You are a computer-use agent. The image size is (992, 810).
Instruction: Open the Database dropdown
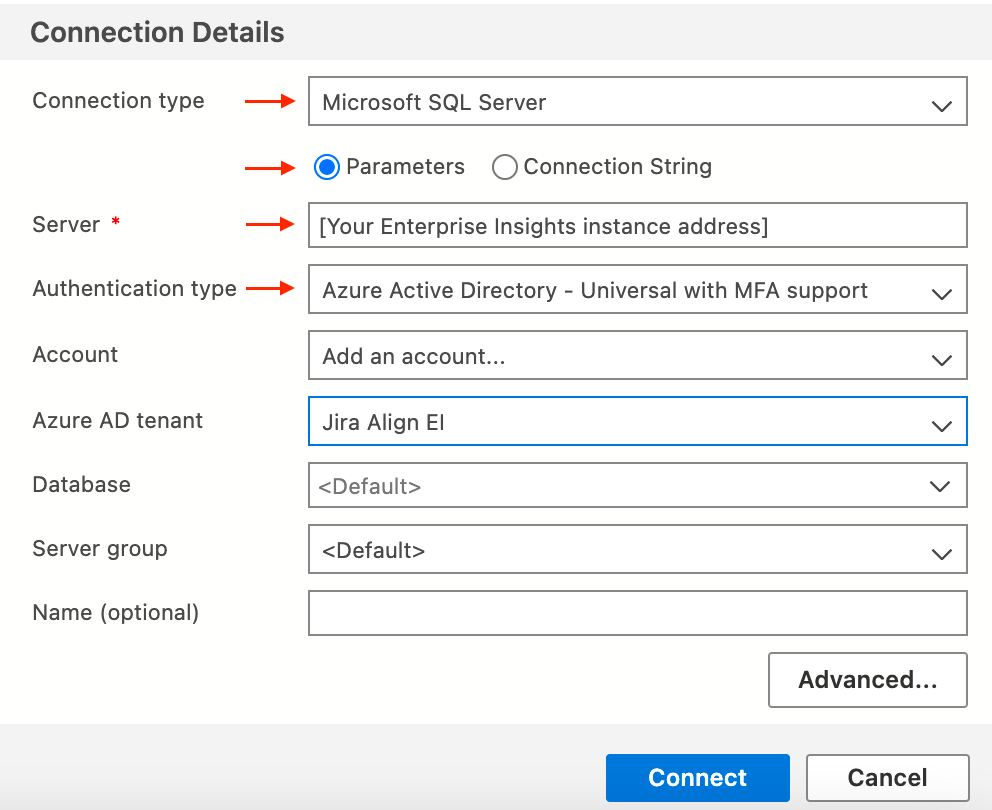tap(637, 486)
